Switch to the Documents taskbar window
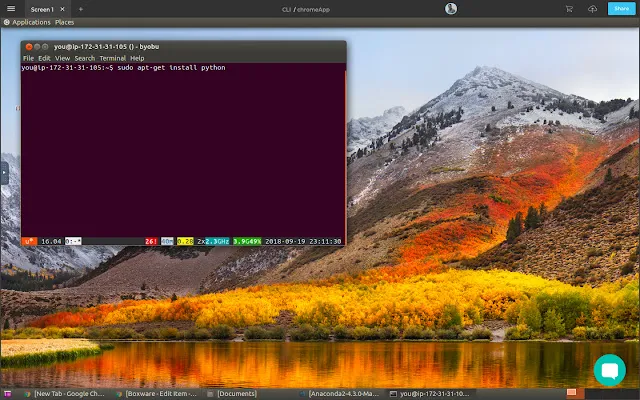This screenshot has height=400, width=640. [x=240, y=394]
